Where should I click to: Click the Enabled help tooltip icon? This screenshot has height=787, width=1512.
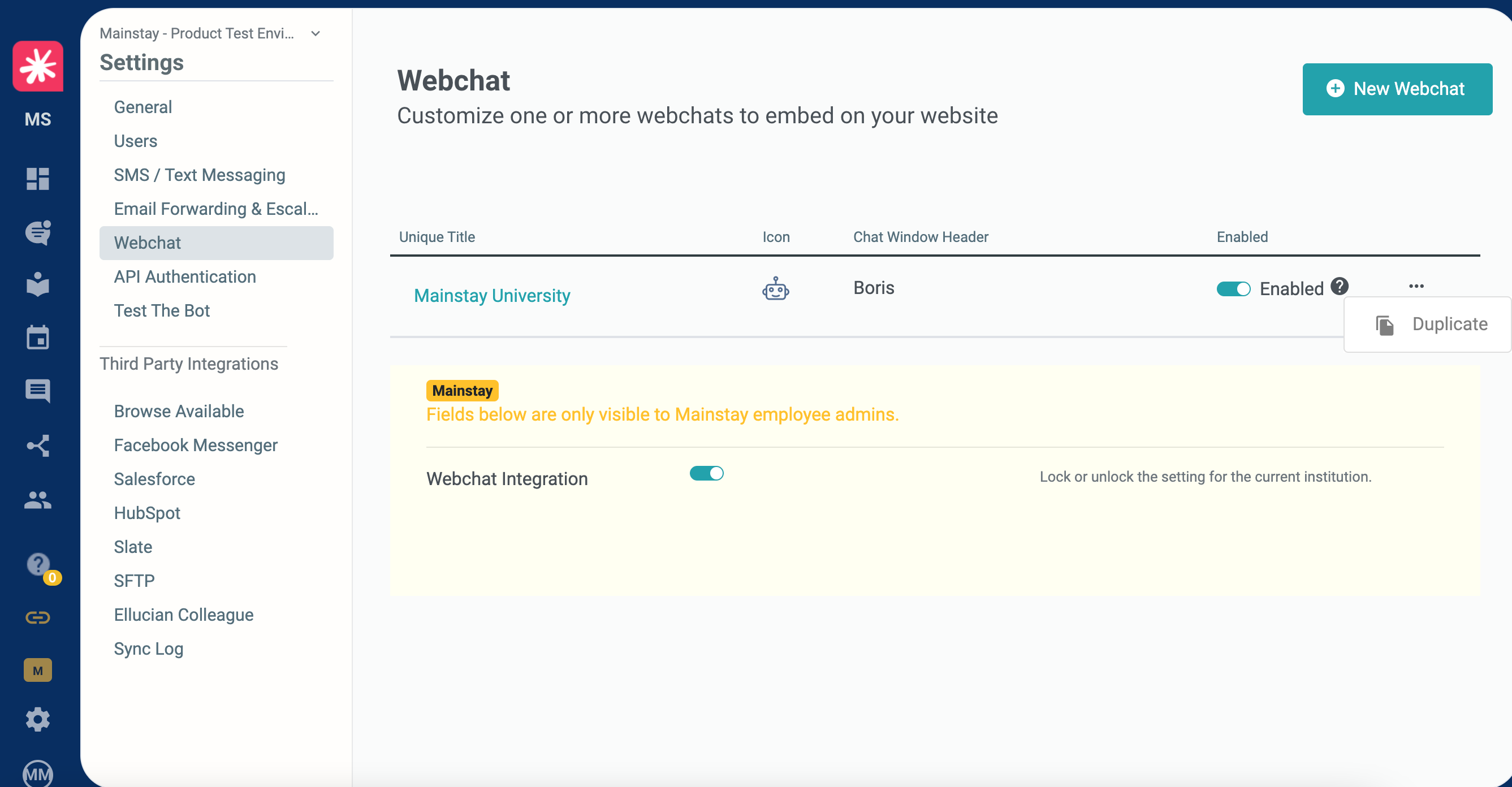coord(1340,287)
